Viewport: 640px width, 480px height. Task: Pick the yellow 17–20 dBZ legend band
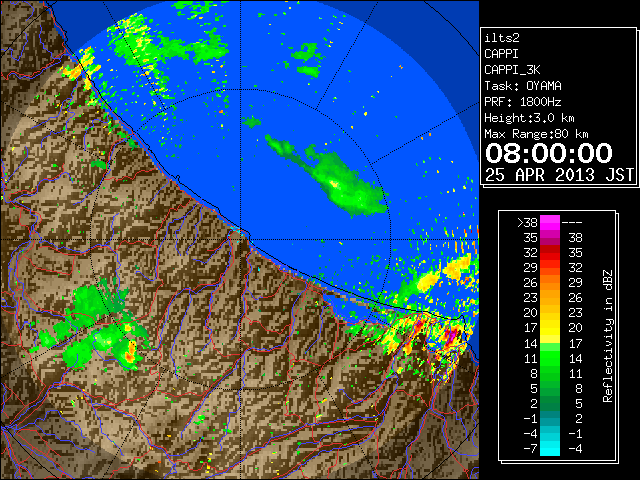pyautogui.click(x=550, y=328)
